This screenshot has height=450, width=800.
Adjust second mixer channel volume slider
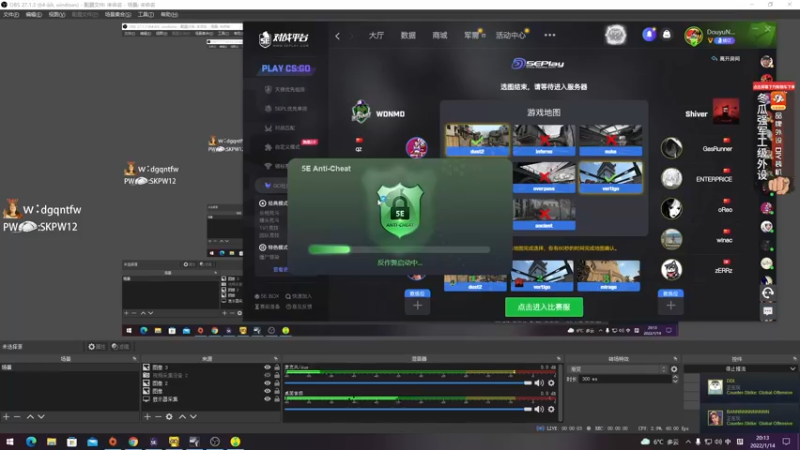pos(408,409)
